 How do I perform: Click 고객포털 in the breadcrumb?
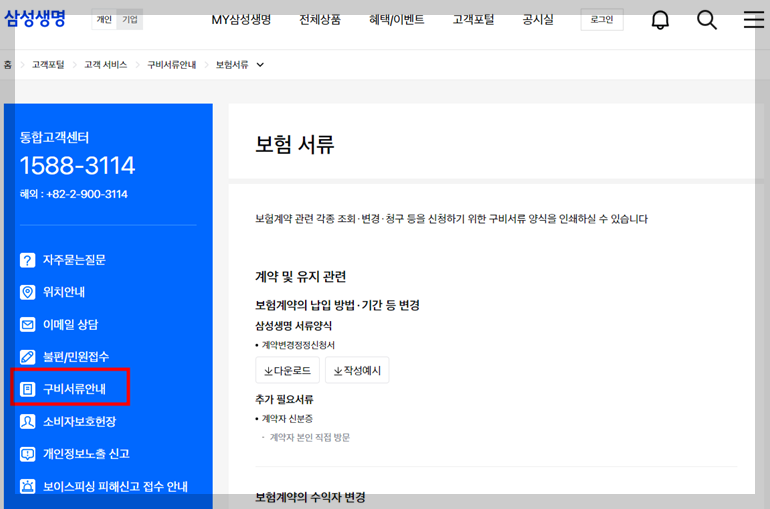(48, 65)
